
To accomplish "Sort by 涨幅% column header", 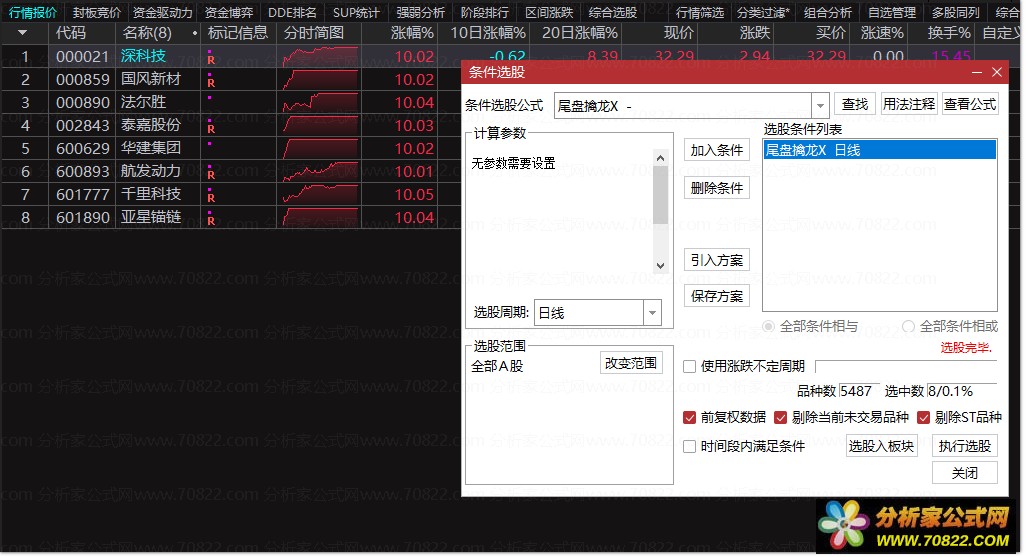I will tap(412, 33).
